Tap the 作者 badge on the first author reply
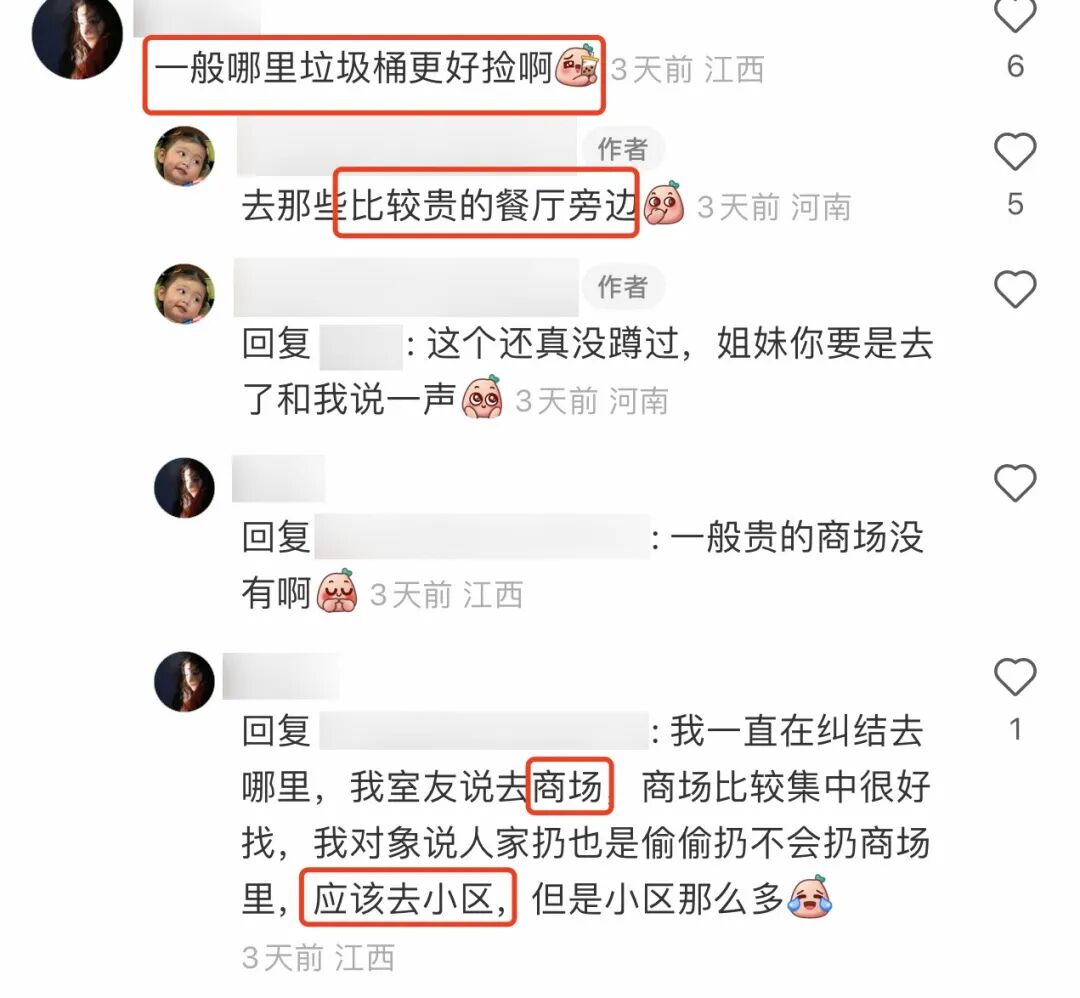Screen dimensions: 1080x998 pyautogui.click(x=622, y=149)
